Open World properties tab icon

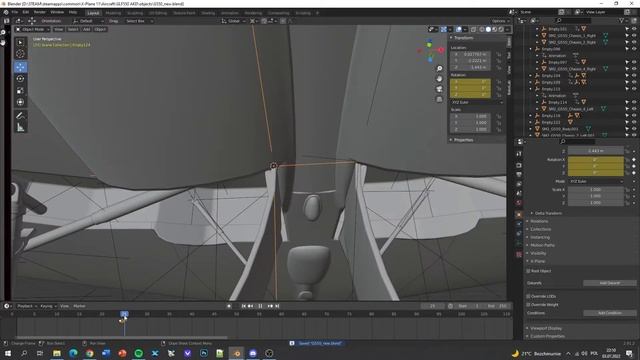[x=519, y=203]
